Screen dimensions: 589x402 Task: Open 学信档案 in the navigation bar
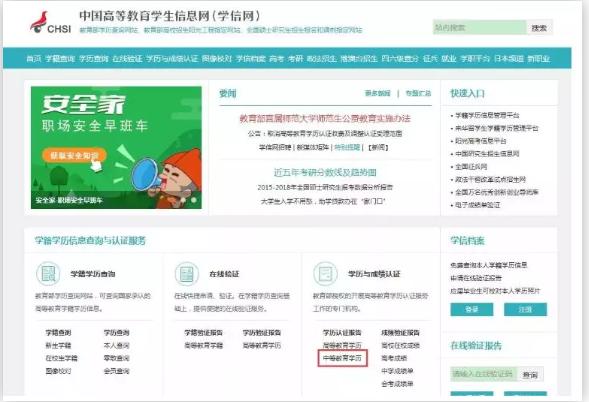[251, 59]
